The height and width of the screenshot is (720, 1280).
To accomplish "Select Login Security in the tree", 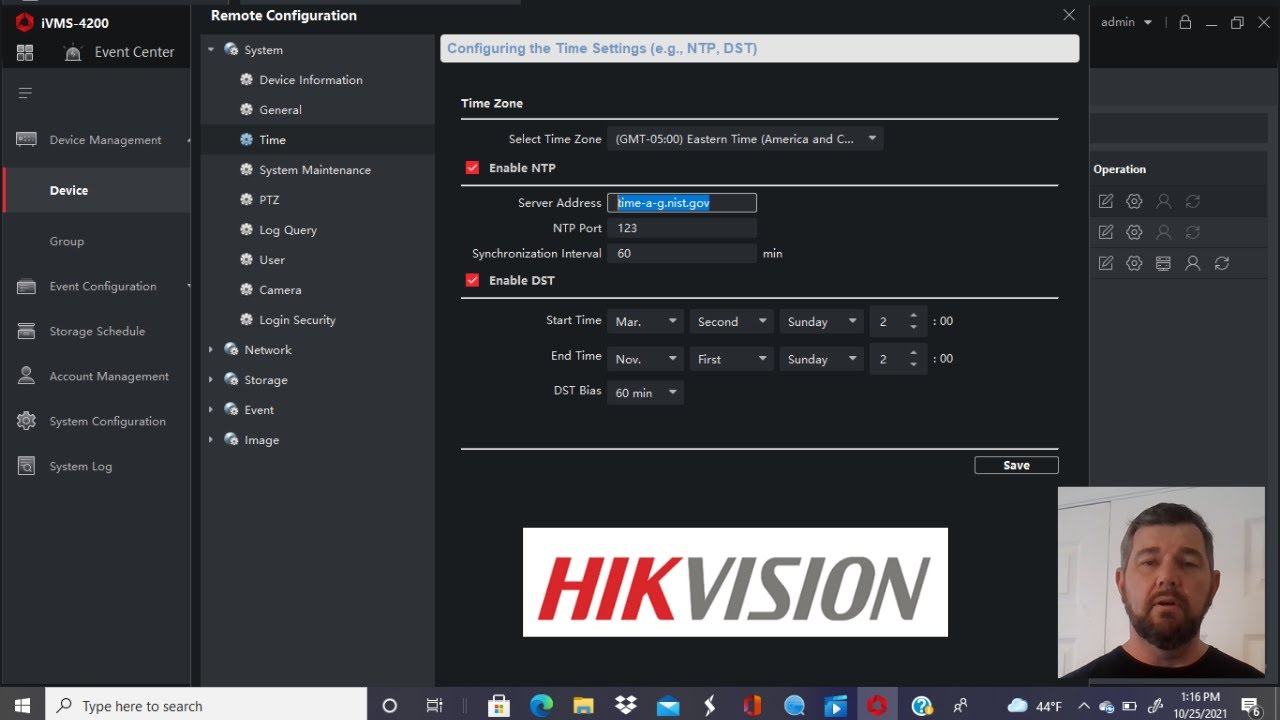I will pyautogui.click(x=297, y=320).
